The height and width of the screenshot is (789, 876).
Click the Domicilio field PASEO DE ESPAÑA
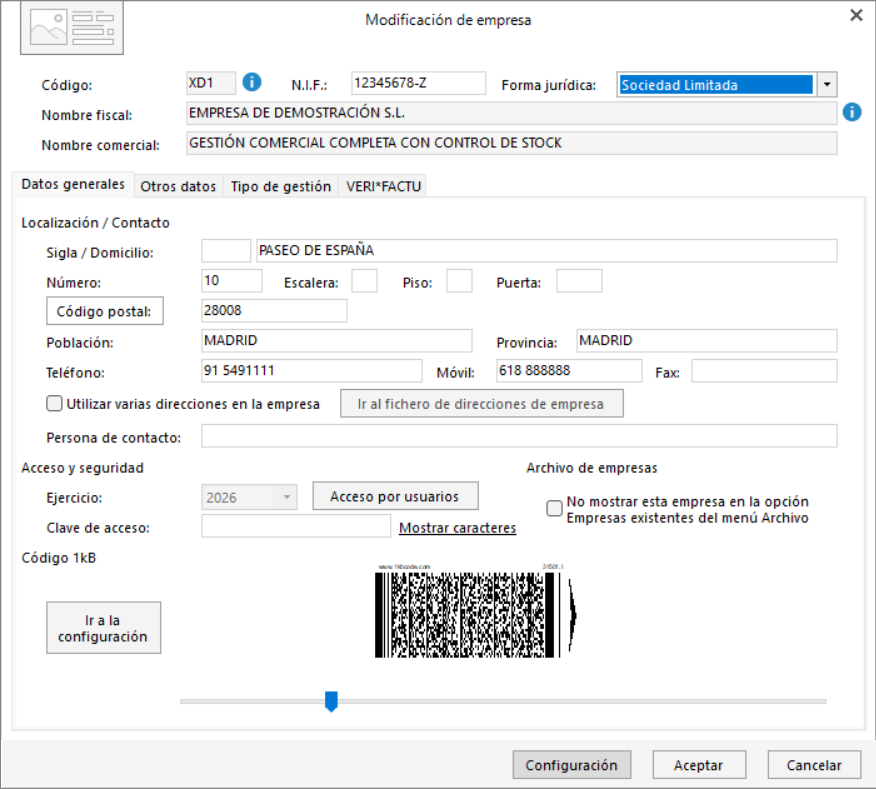(546, 250)
